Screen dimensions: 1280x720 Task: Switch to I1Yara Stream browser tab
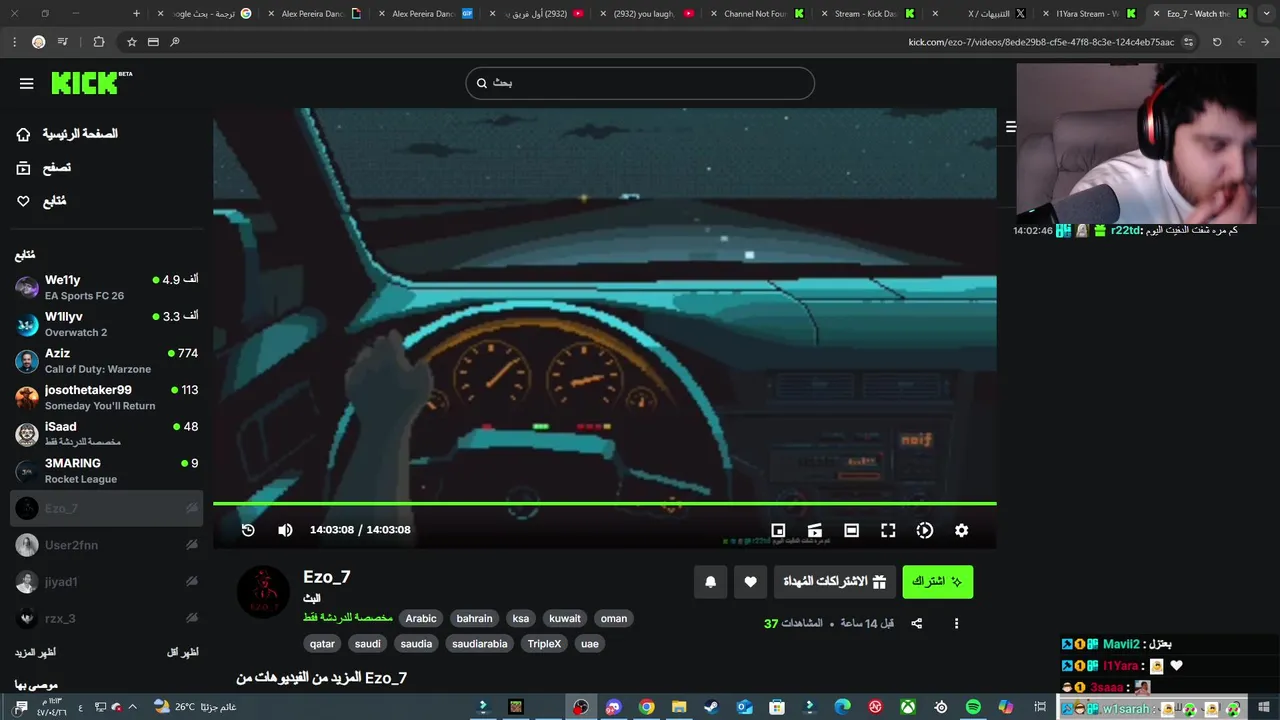coord(1090,14)
